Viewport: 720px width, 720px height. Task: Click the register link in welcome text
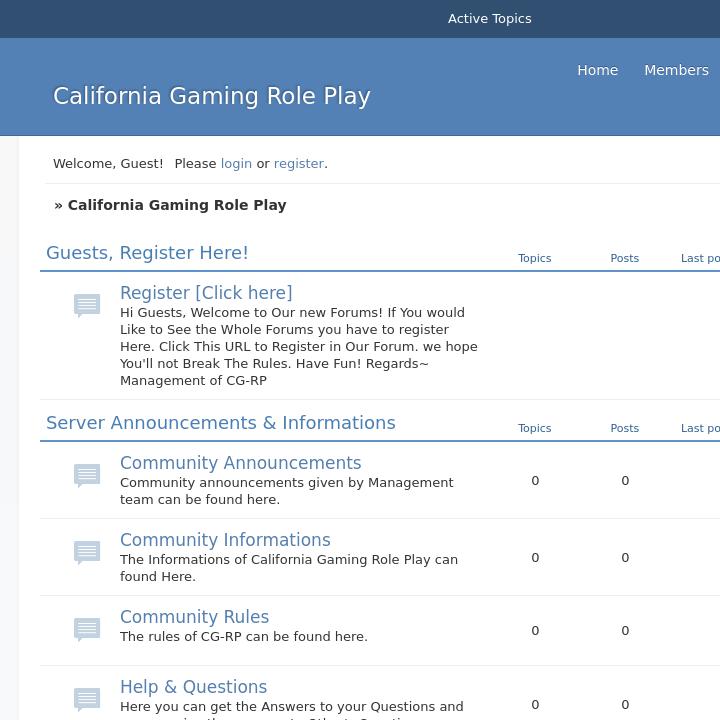pos(299,163)
